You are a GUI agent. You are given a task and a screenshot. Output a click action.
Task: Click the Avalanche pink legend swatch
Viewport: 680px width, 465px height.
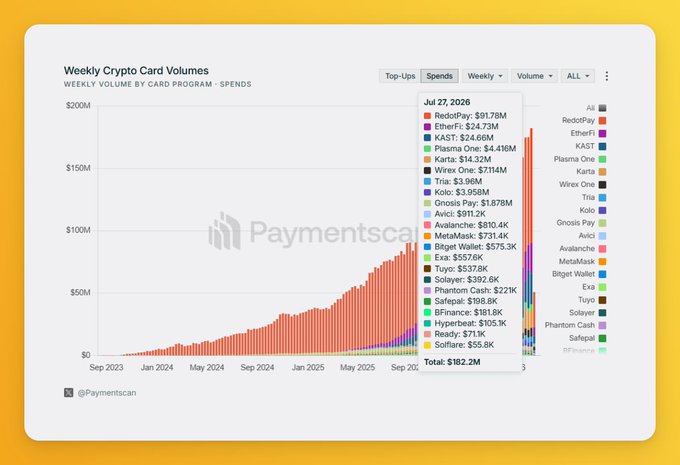(602, 249)
